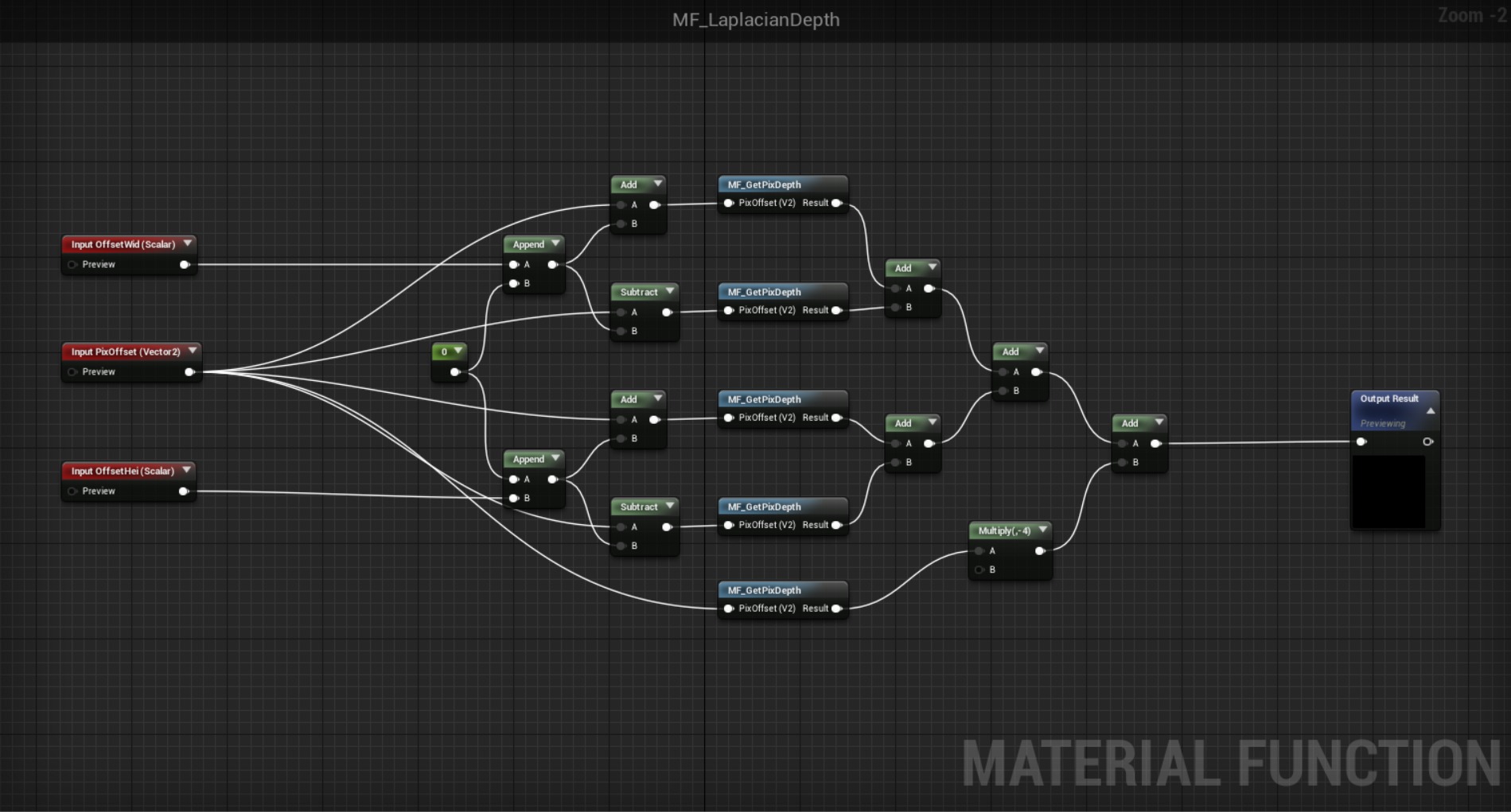
Task: Click the output pin of Input PixOffset node
Action: (189, 372)
